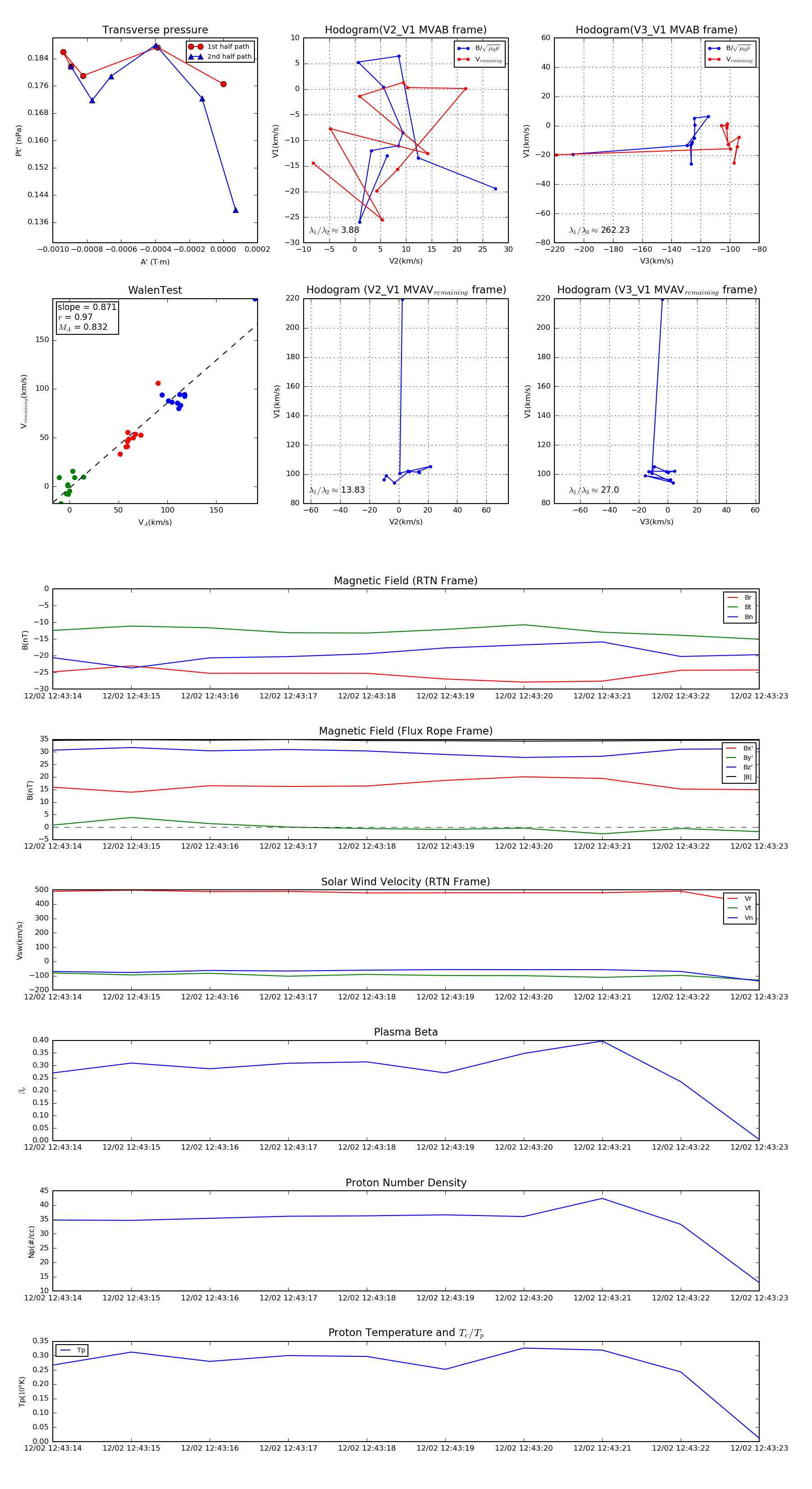Click the '1st half path' legend entry
This screenshot has height=1489, width=812.
220,47
